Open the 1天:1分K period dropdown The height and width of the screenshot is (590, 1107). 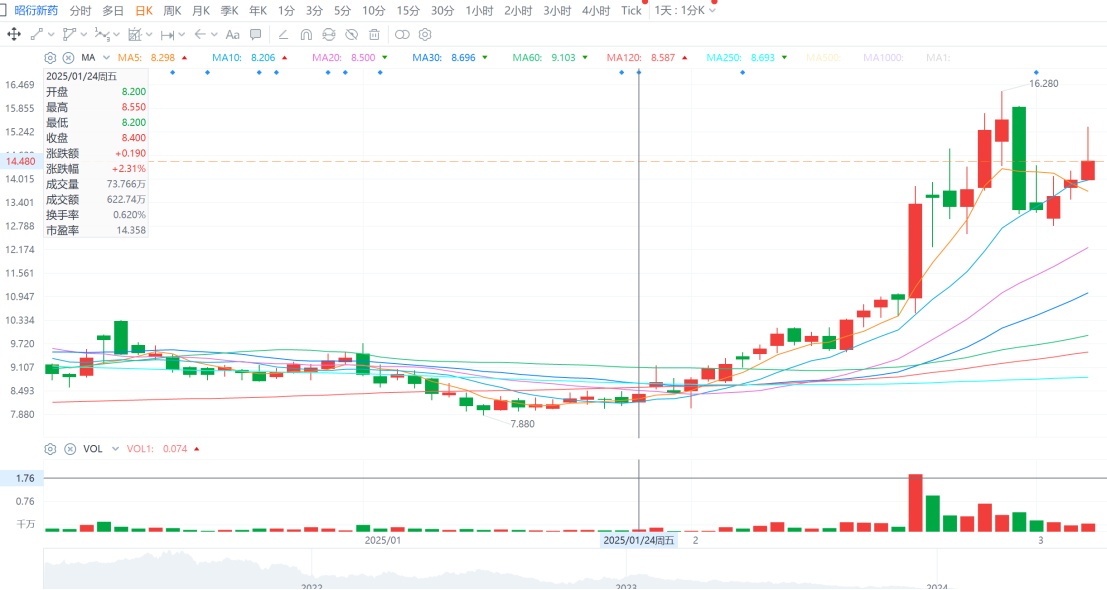click(686, 10)
